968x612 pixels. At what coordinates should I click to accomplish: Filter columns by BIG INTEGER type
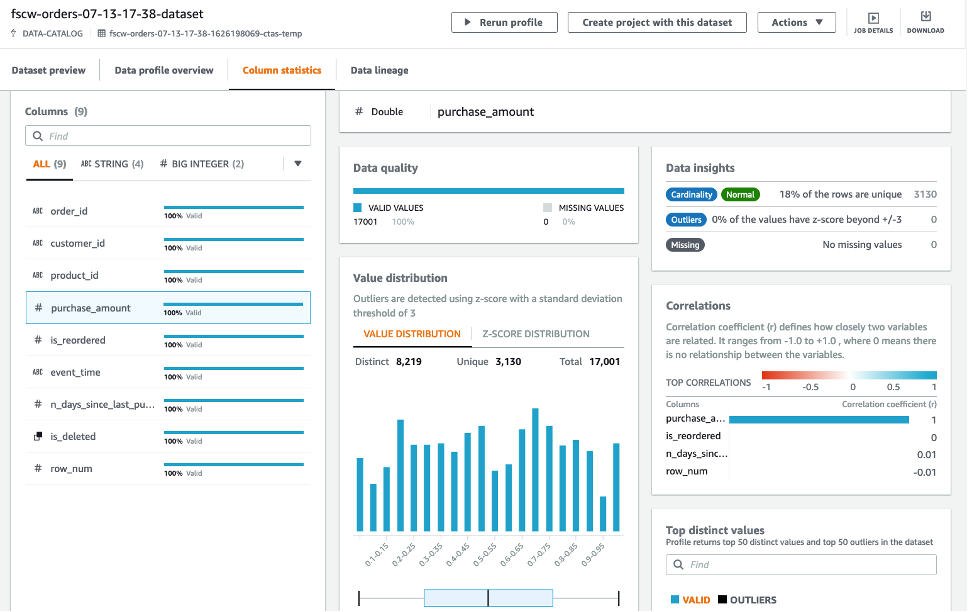(x=201, y=164)
